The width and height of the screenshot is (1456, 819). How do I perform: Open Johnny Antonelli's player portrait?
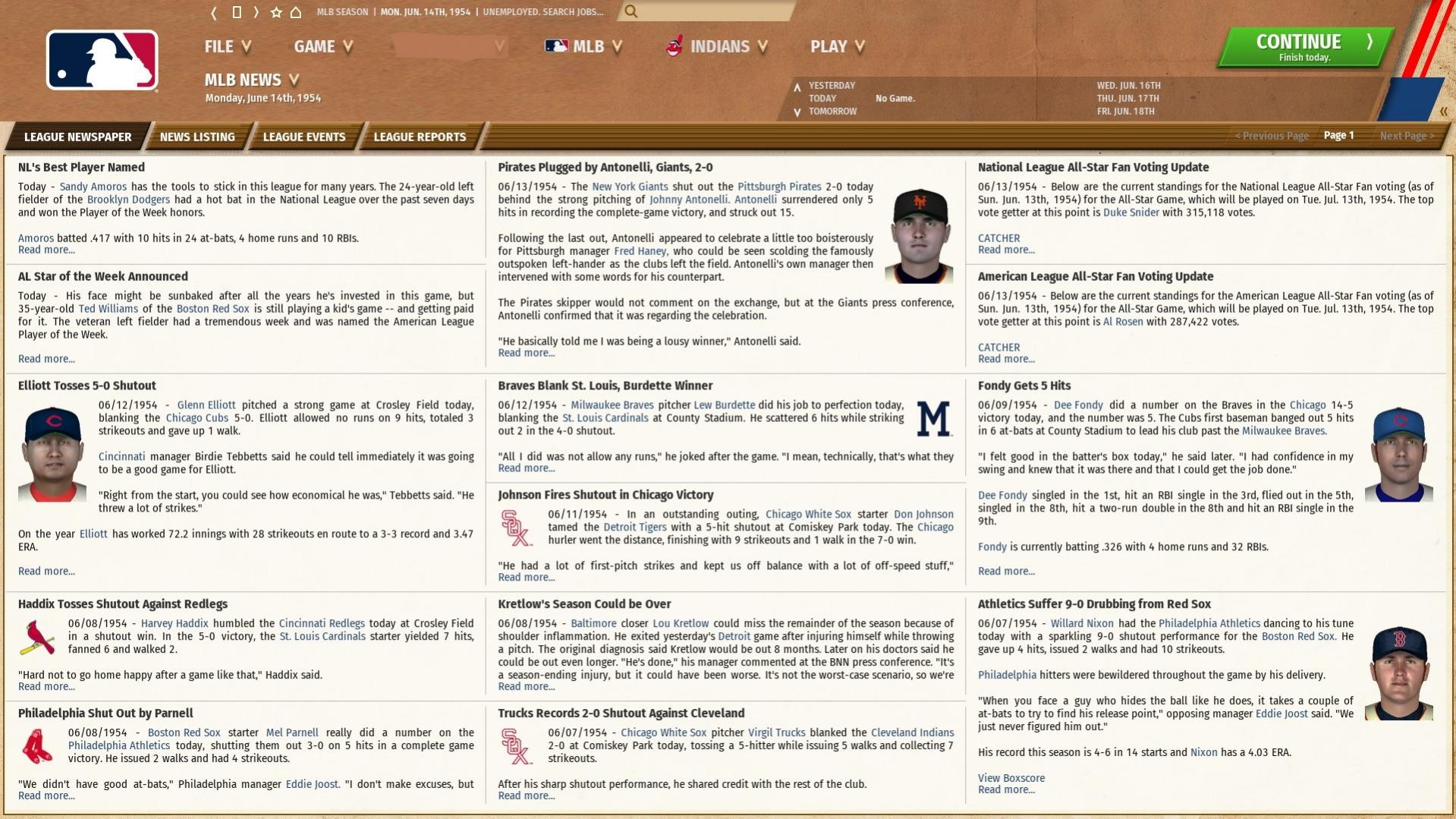click(x=919, y=235)
